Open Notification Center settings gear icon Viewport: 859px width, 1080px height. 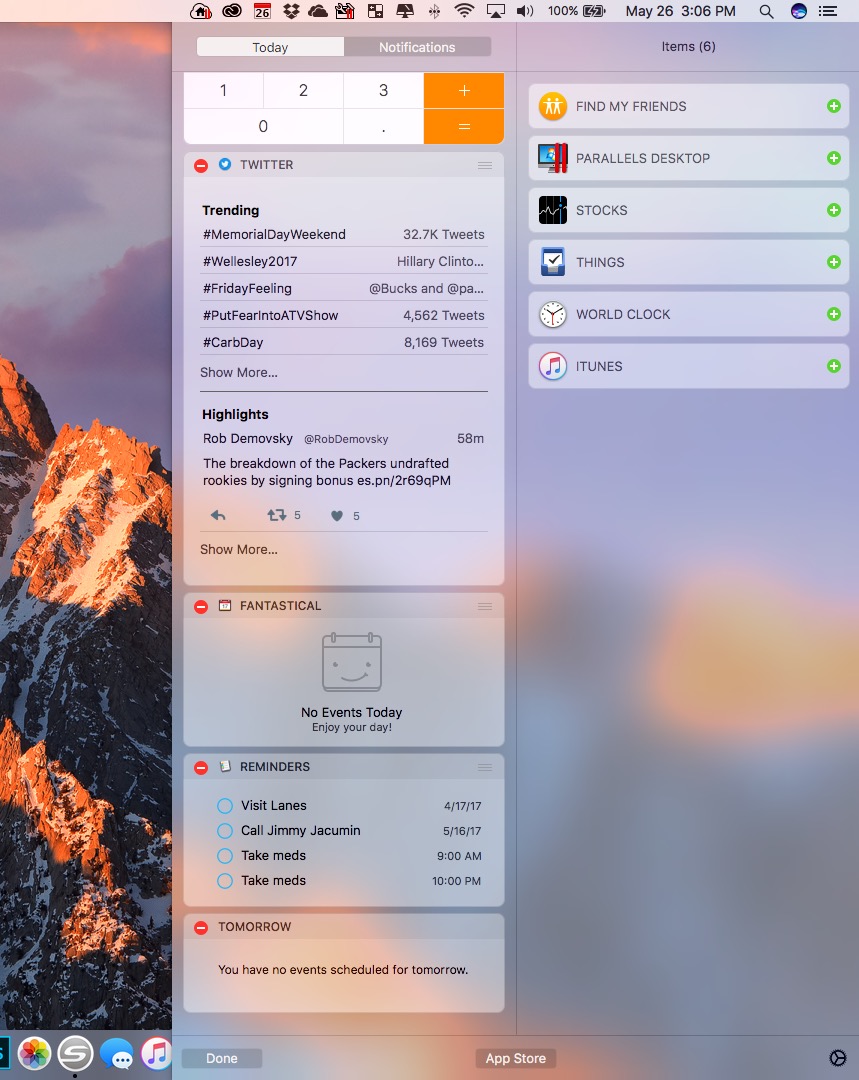pyautogui.click(x=837, y=1058)
